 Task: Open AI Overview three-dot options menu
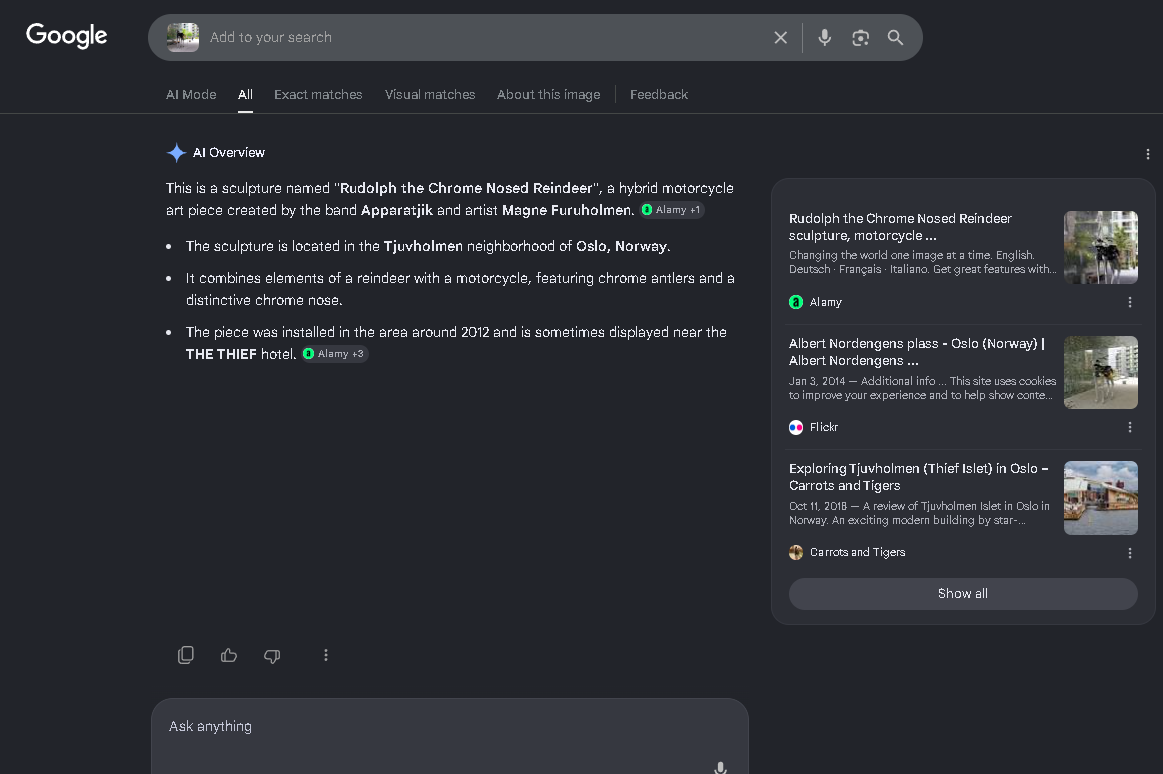(x=1147, y=154)
